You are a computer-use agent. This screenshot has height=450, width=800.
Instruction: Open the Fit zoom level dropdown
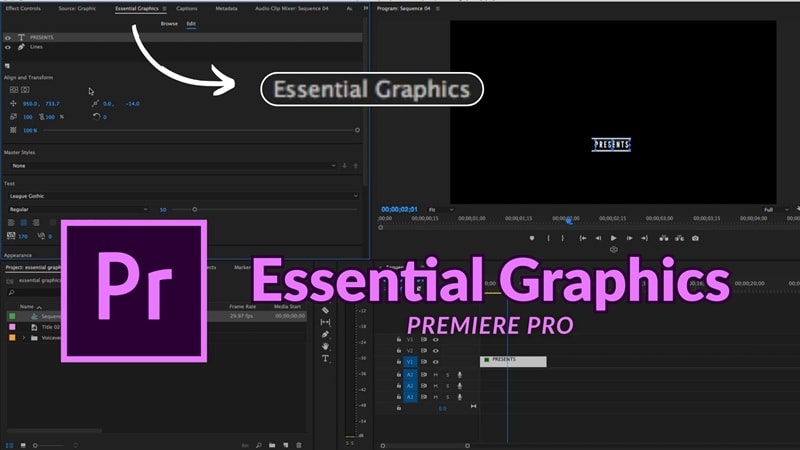coord(441,210)
